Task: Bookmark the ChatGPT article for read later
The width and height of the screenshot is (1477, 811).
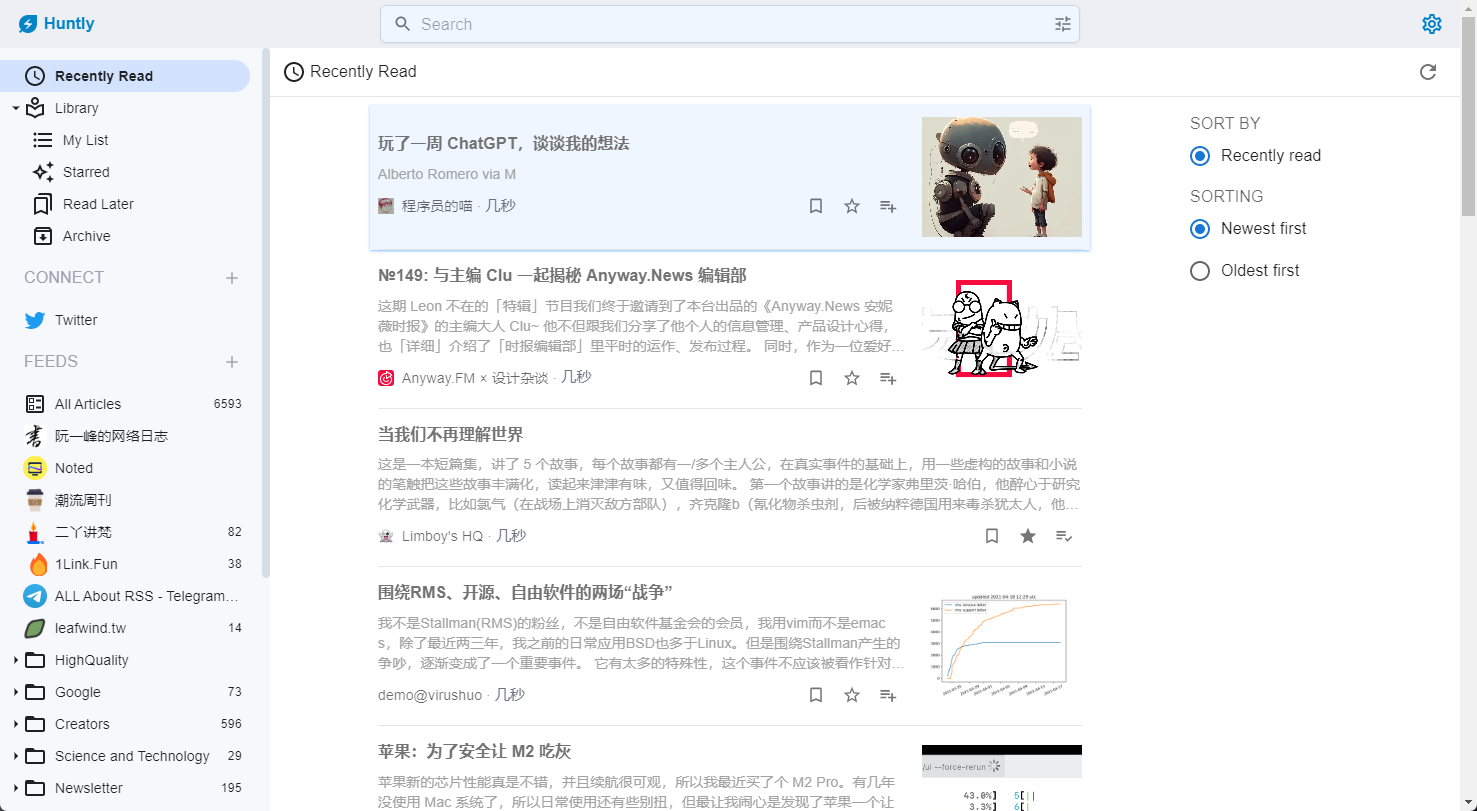Action: click(x=816, y=206)
